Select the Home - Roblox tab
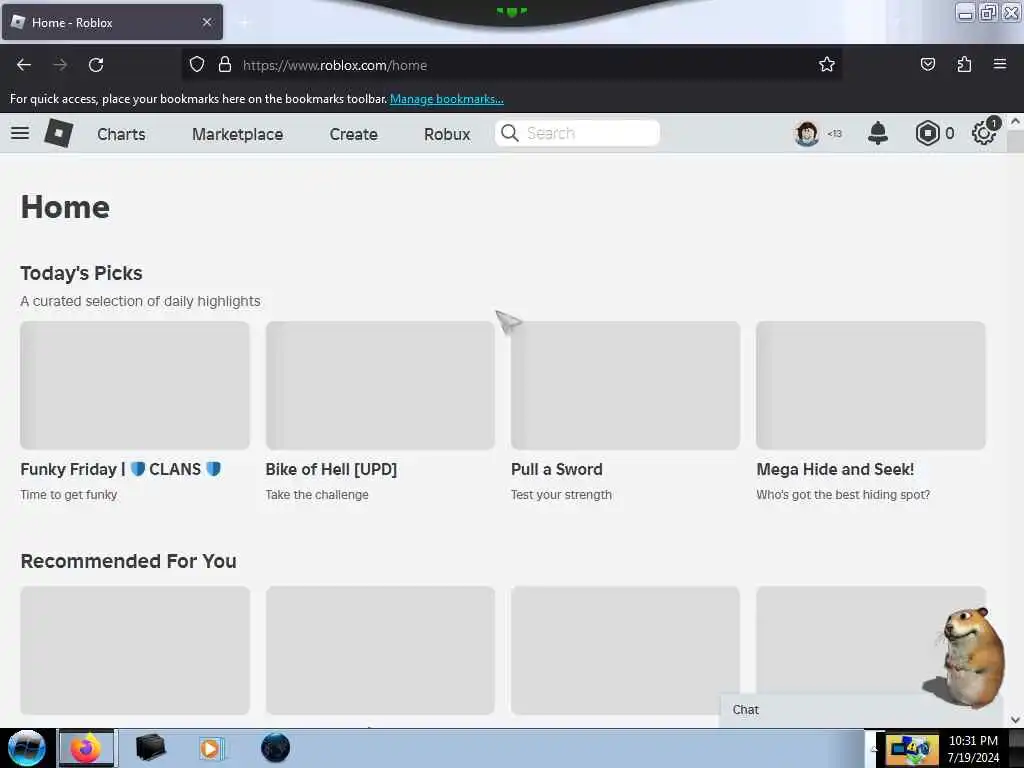The height and width of the screenshot is (768, 1024). pyautogui.click(x=112, y=22)
